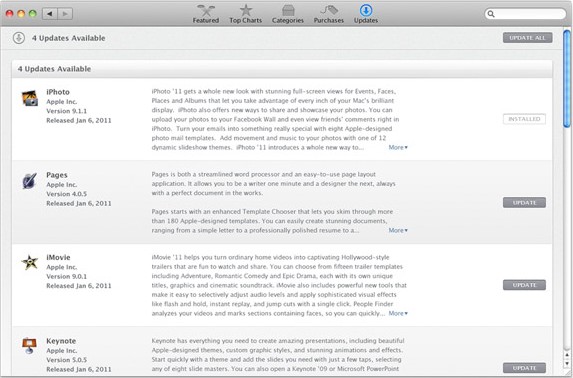Viewport: 573px width, 378px height.
Task: Open the Categories section
Action: point(288,14)
